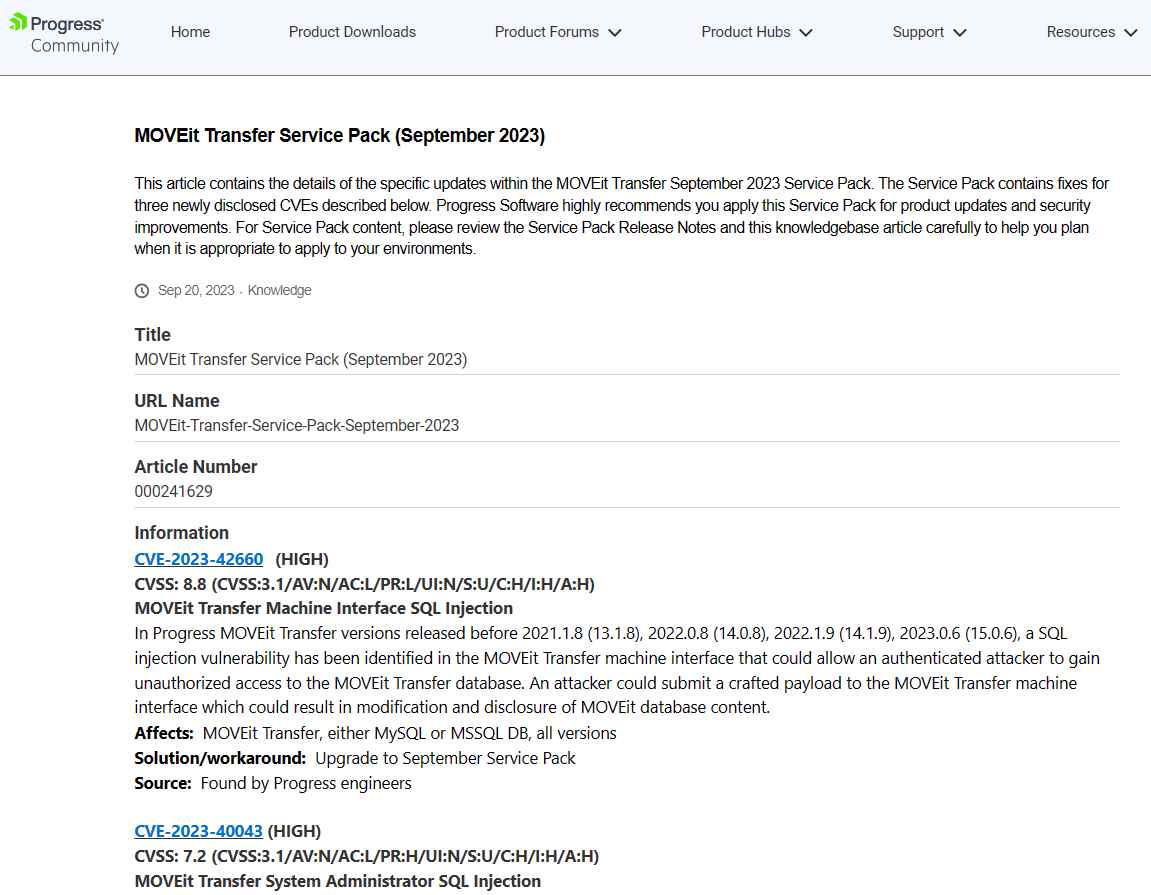Expand the Product Hubs chevron
Image resolution: width=1151 pixels, height=895 pixels.
pos(806,33)
